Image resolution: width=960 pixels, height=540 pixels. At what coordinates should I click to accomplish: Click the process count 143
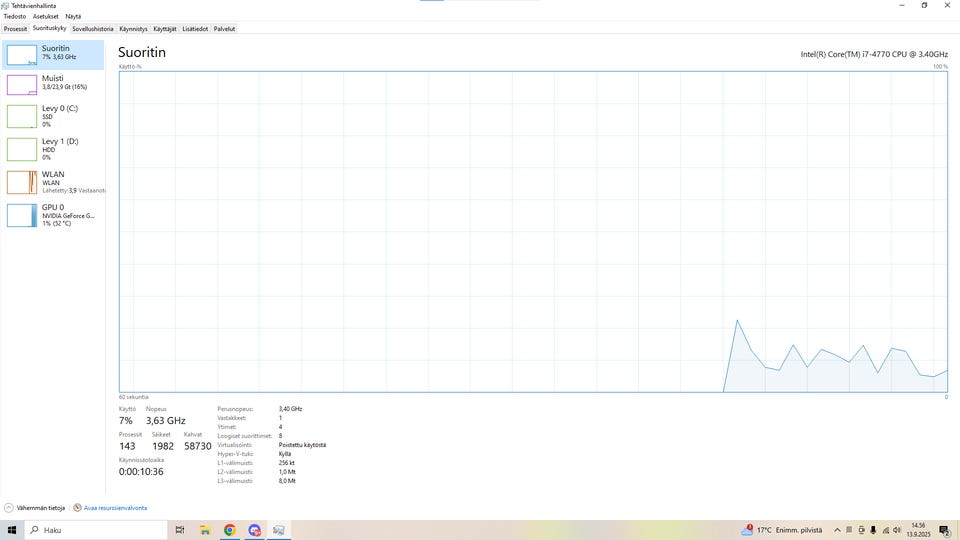[127, 446]
